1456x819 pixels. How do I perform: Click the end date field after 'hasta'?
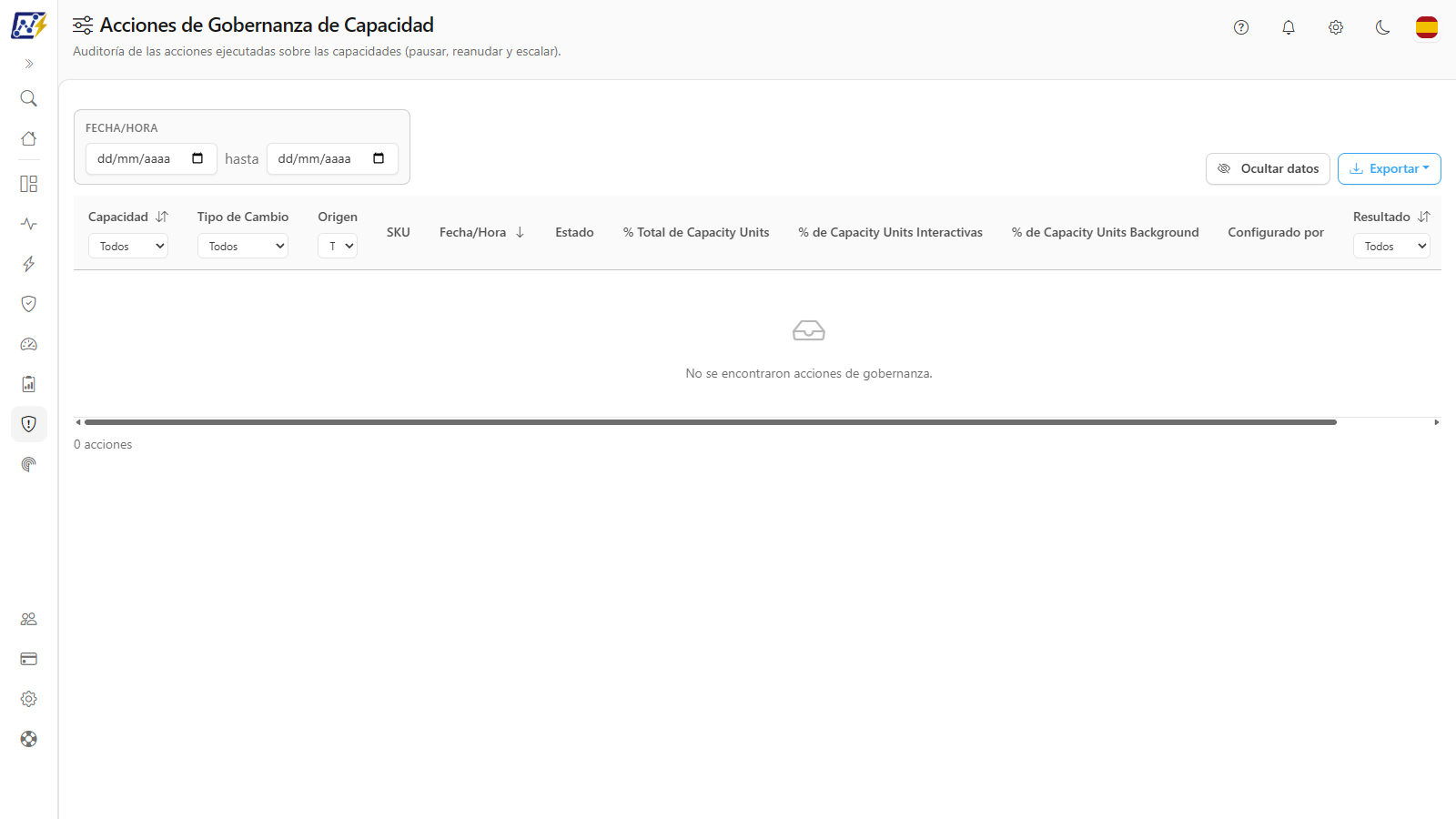332,158
